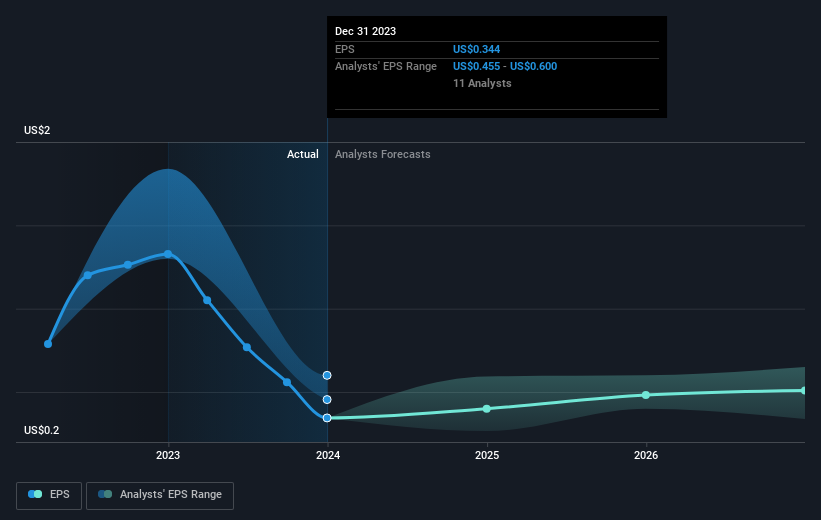The width and height of the screenshot is (821, 520).
Task: Click the US$0.344 EPS value in tooltip
Action: click(x=476, y=49)
